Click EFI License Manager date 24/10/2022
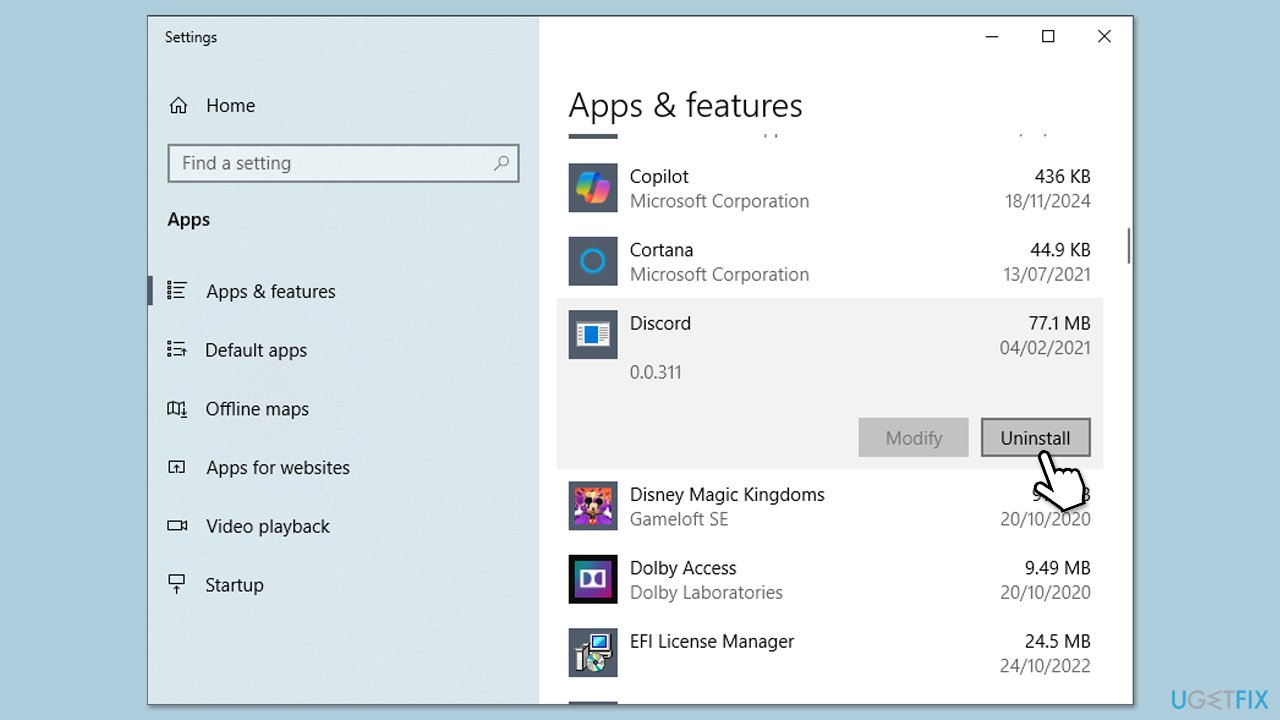The width and height of the screenshot is (1280, 720). point(1045,666)
